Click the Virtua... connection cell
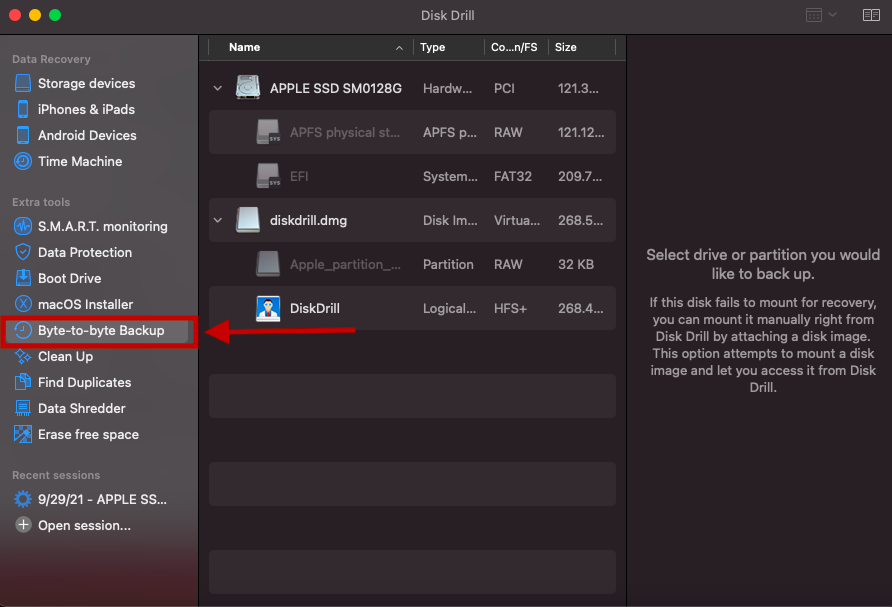 [517, 220]
